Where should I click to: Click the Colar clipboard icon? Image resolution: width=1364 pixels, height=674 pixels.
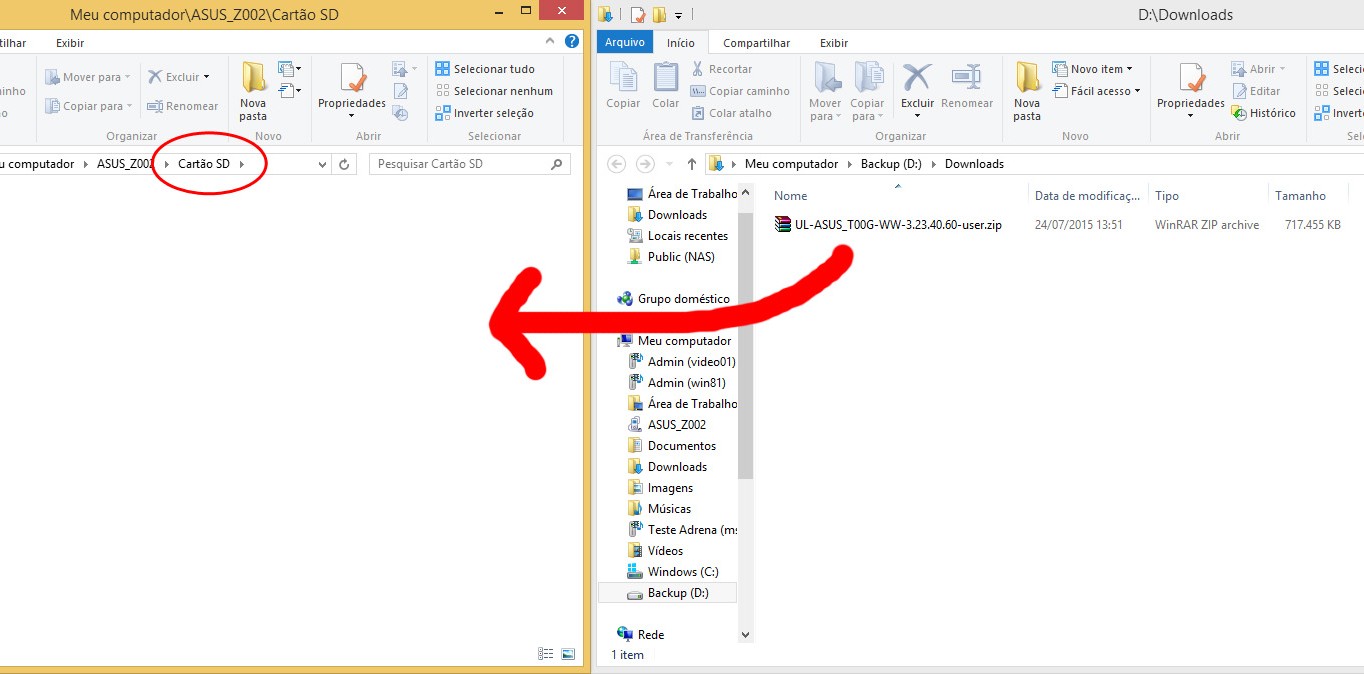665,80
